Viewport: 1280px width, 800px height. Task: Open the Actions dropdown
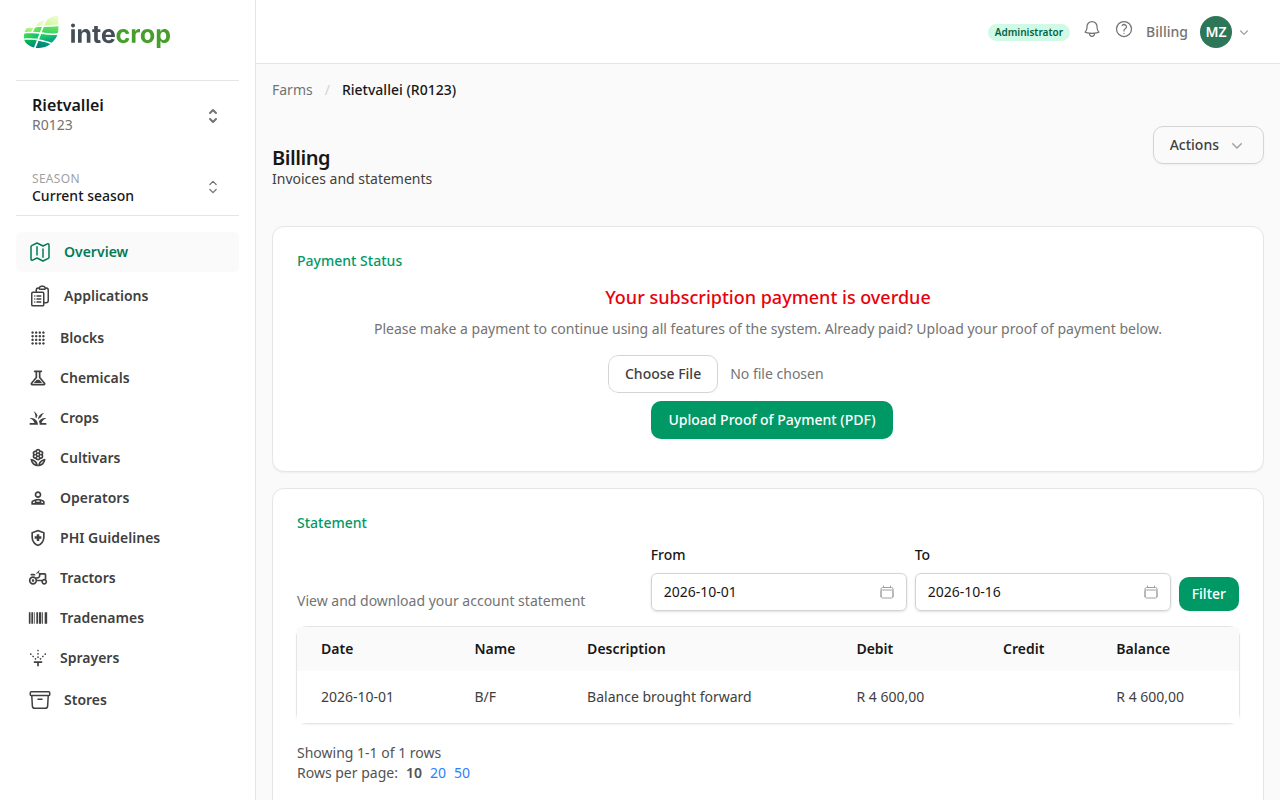(x=1208, y=145)
